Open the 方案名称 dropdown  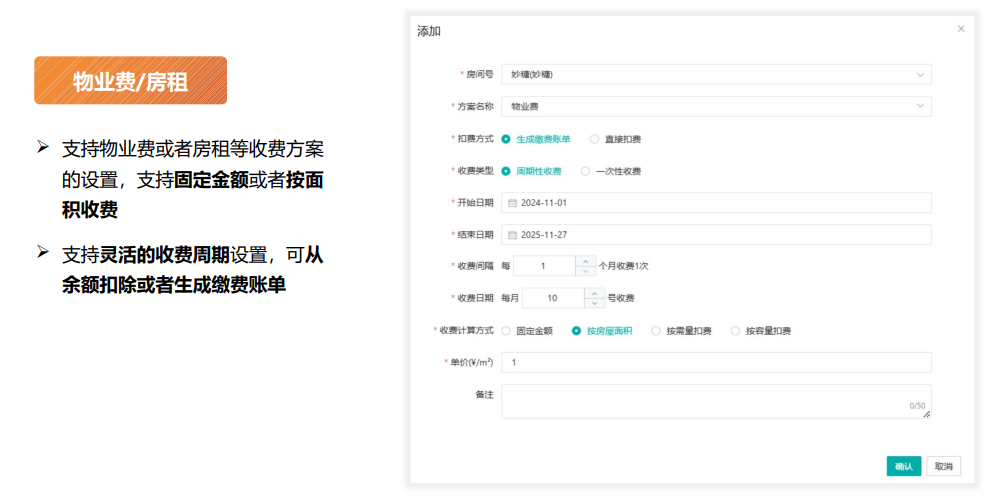pos(716,106)
